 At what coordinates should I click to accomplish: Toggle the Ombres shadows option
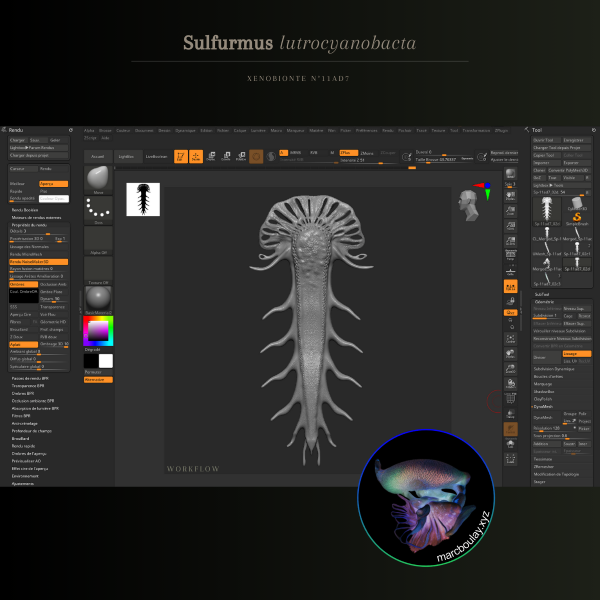pyautogui.click(x=23, y=284)
